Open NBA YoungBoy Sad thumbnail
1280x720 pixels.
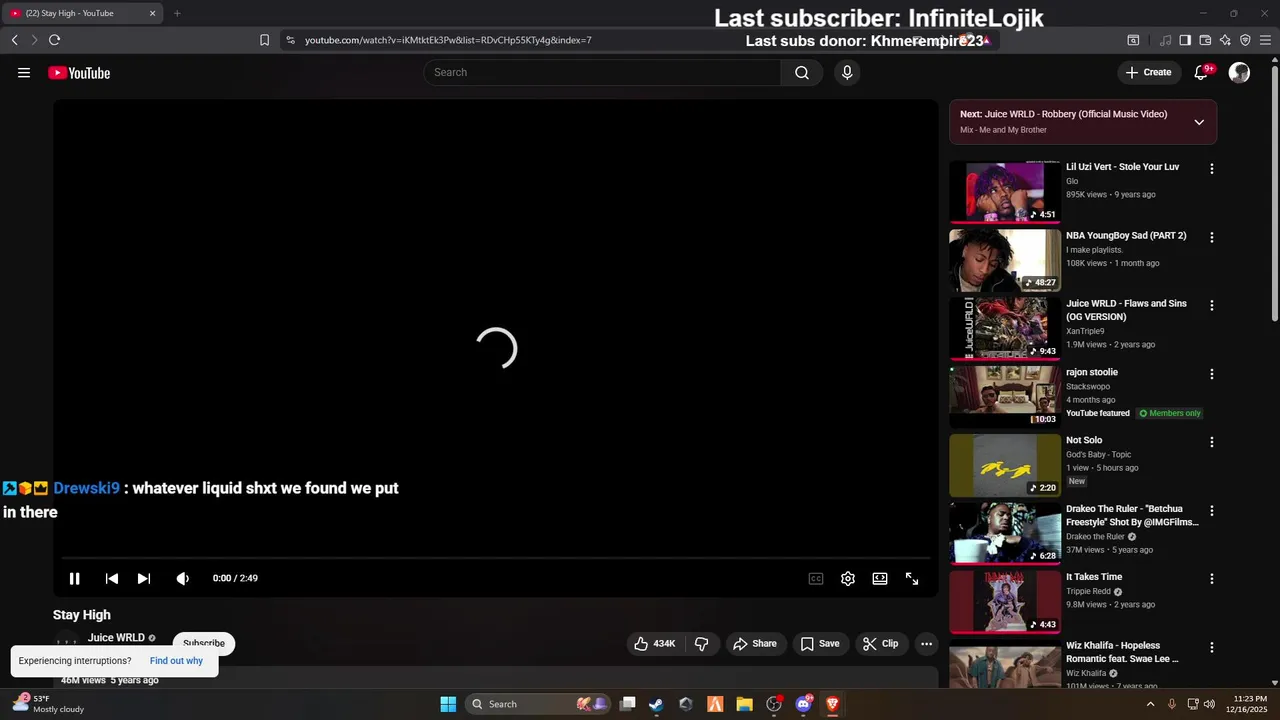click(x=1005, y=260)
